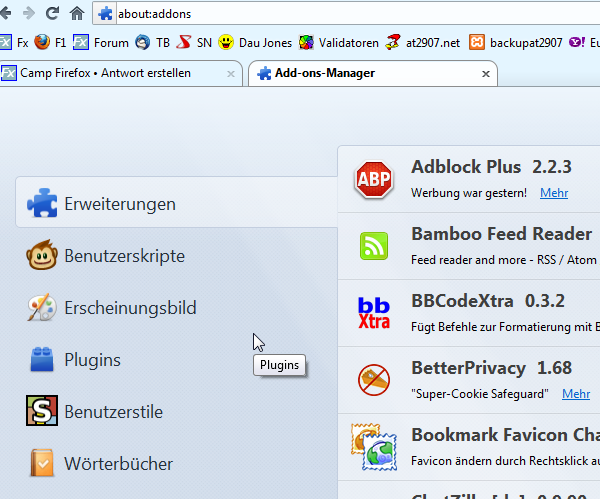The image size is (600, 499).
Task: Select the Bamboo Feed Reader title
Action: tap(502, 234)
